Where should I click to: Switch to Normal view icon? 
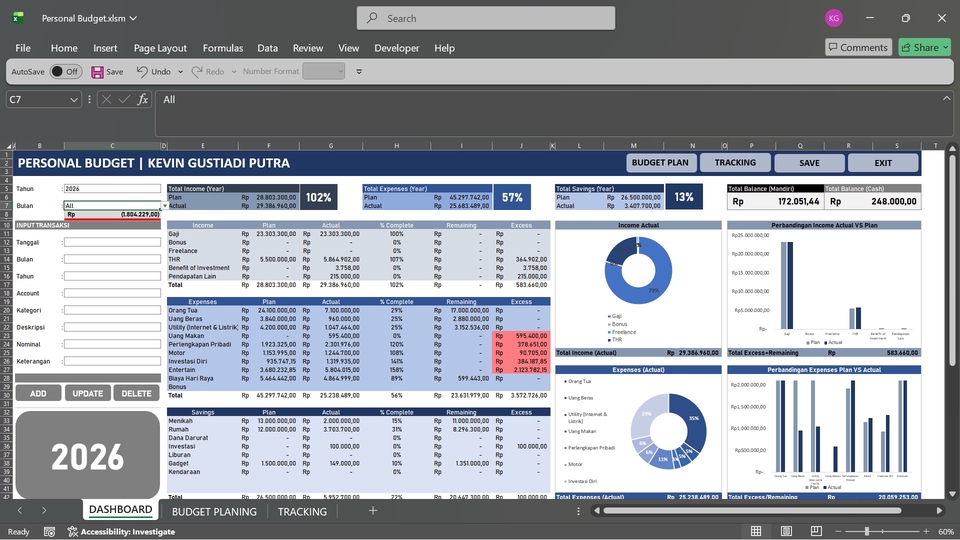pos(756,531)
